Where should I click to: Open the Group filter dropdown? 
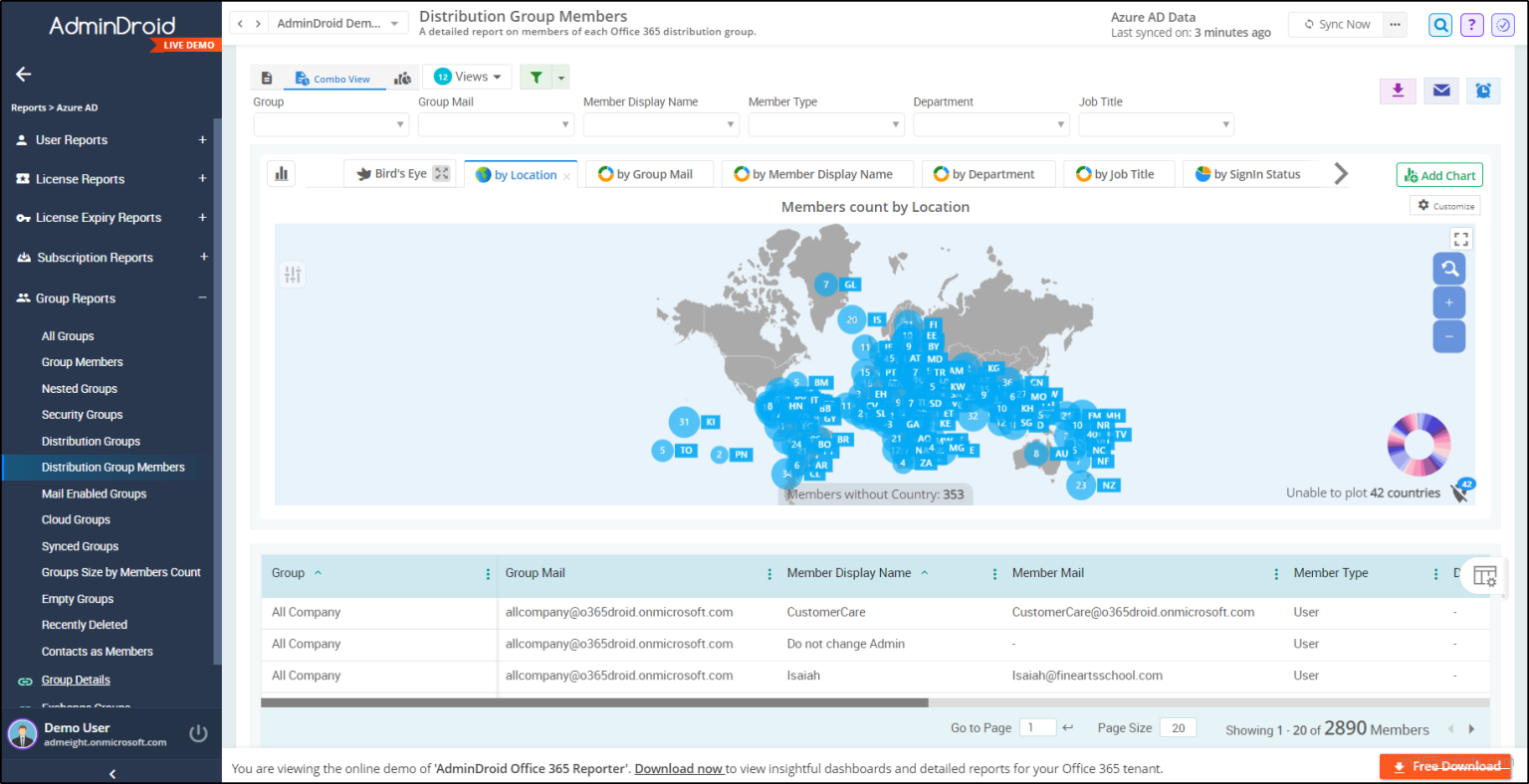331,124
